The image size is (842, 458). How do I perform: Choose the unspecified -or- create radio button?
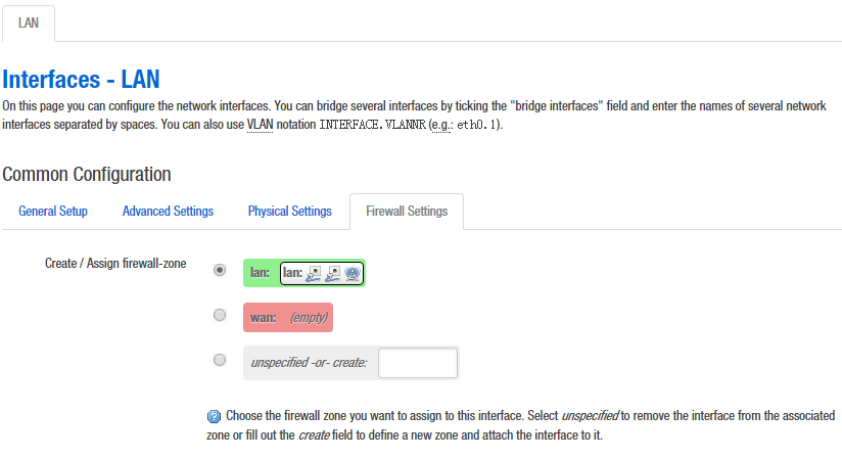click(x=220, y=361)
